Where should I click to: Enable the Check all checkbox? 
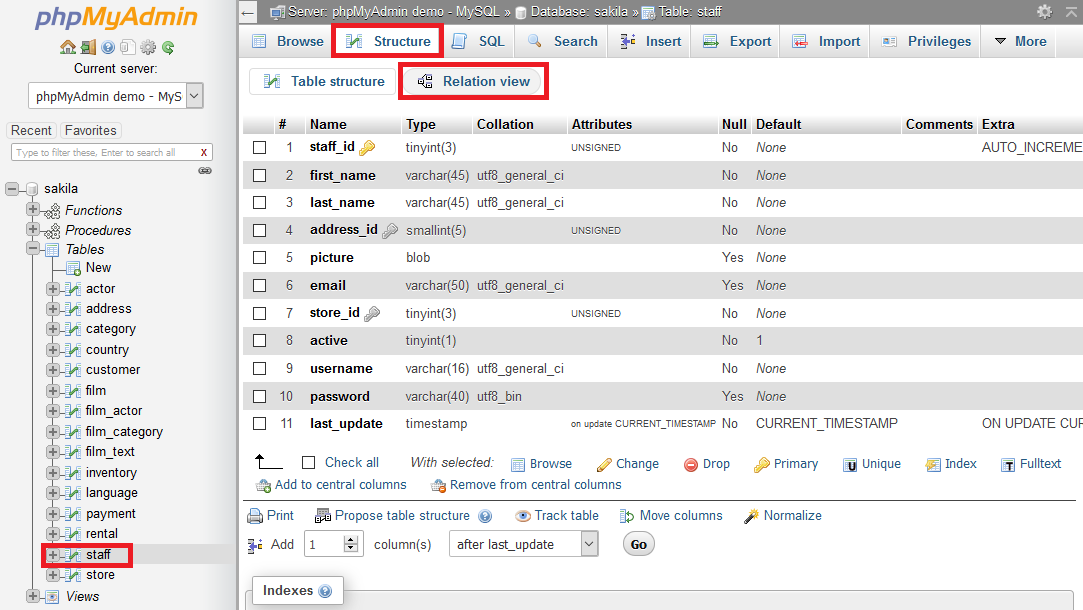[308, 463]
